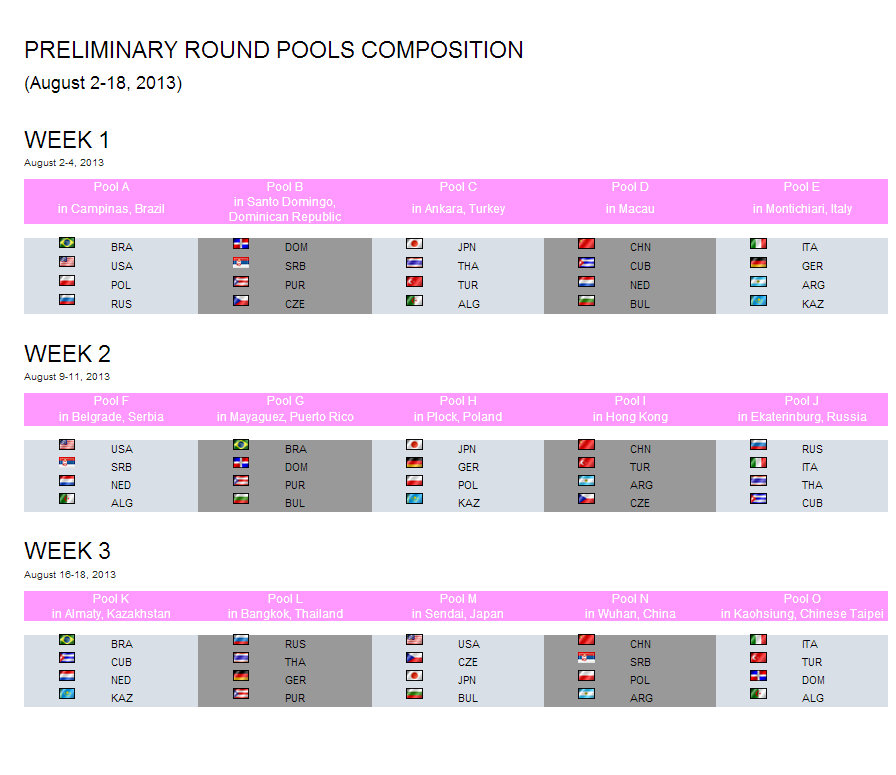
Task: Click the China flag in Pool D
Action: (587, 244)
